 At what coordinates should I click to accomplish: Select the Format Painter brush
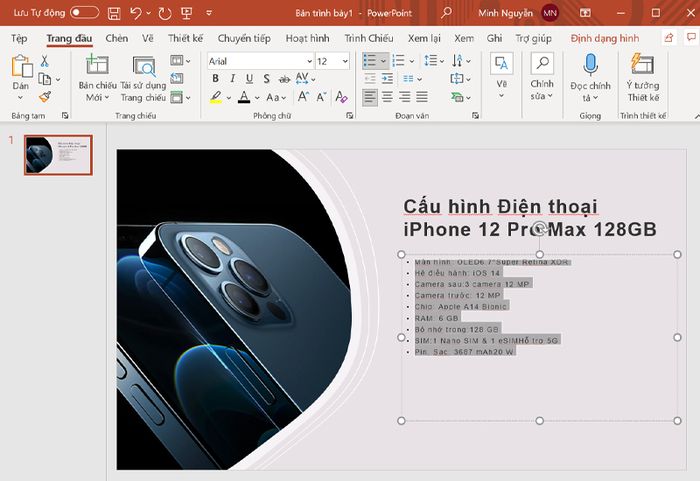[45, 96]
